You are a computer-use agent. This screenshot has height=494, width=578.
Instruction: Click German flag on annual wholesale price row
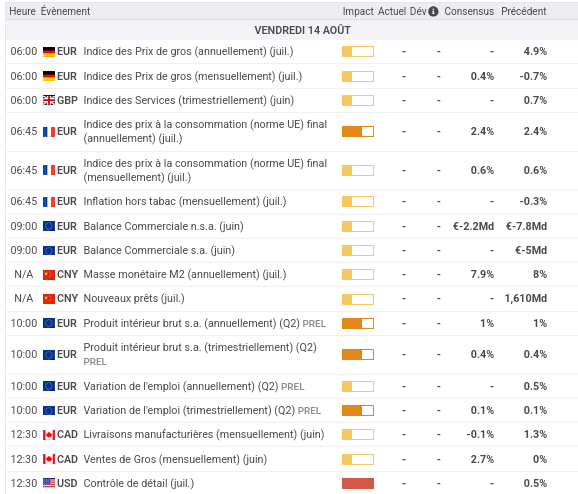(x=49, y=52)
